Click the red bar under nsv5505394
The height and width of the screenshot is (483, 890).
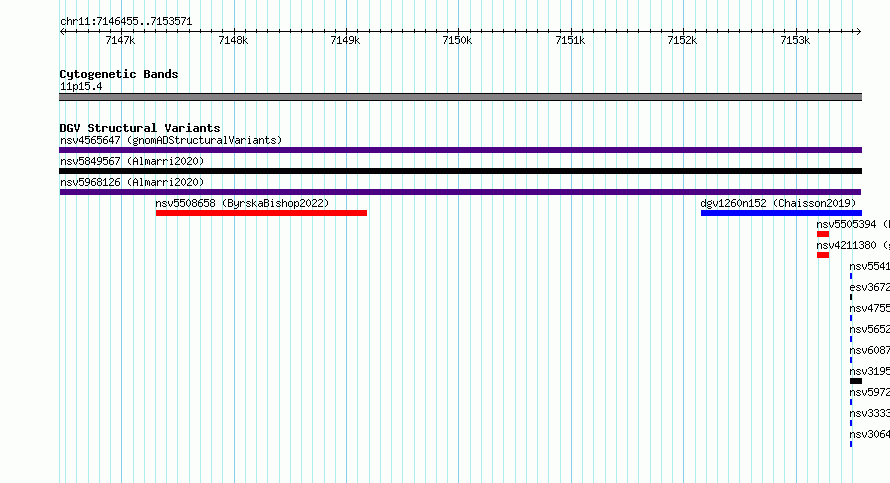coord(823,234)
